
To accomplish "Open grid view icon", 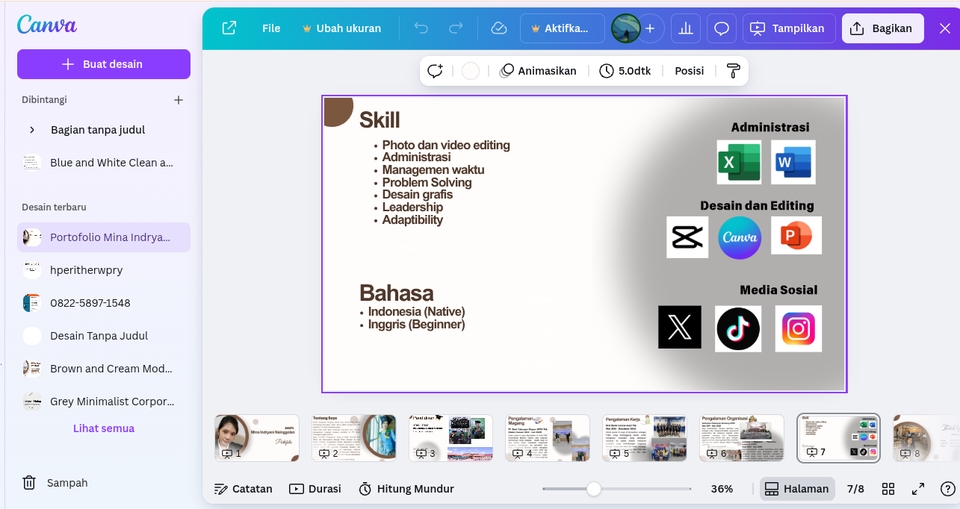I will (x=888, y=489).
